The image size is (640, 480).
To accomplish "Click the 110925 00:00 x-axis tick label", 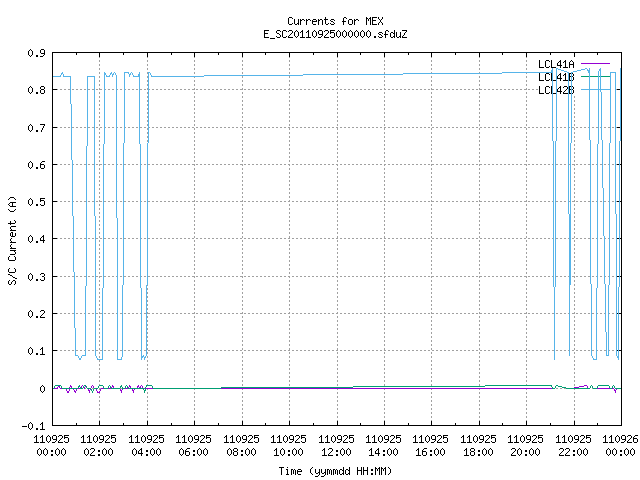I will 51,446.
